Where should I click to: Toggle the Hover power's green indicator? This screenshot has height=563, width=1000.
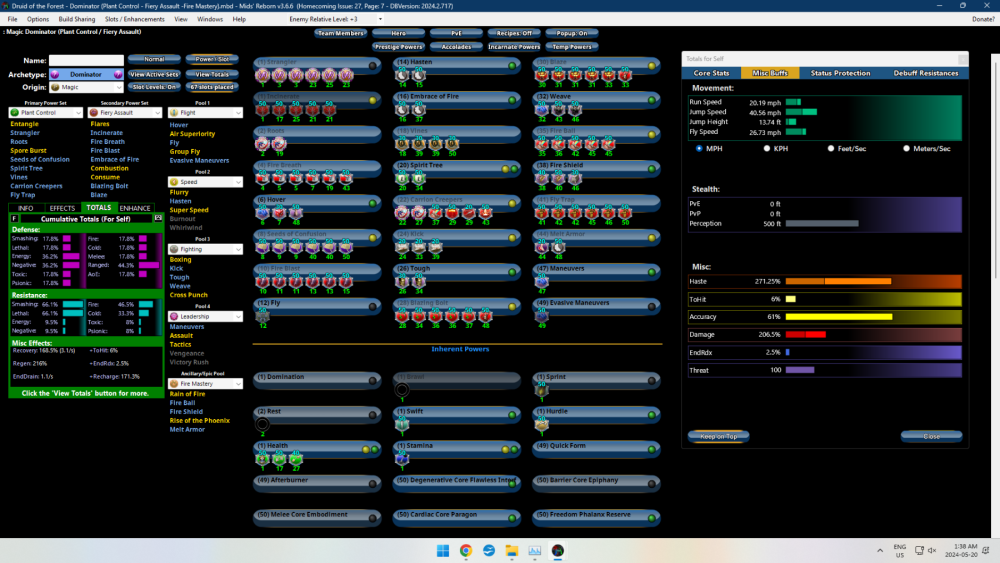pyautogui.click(x=372, y=203)
